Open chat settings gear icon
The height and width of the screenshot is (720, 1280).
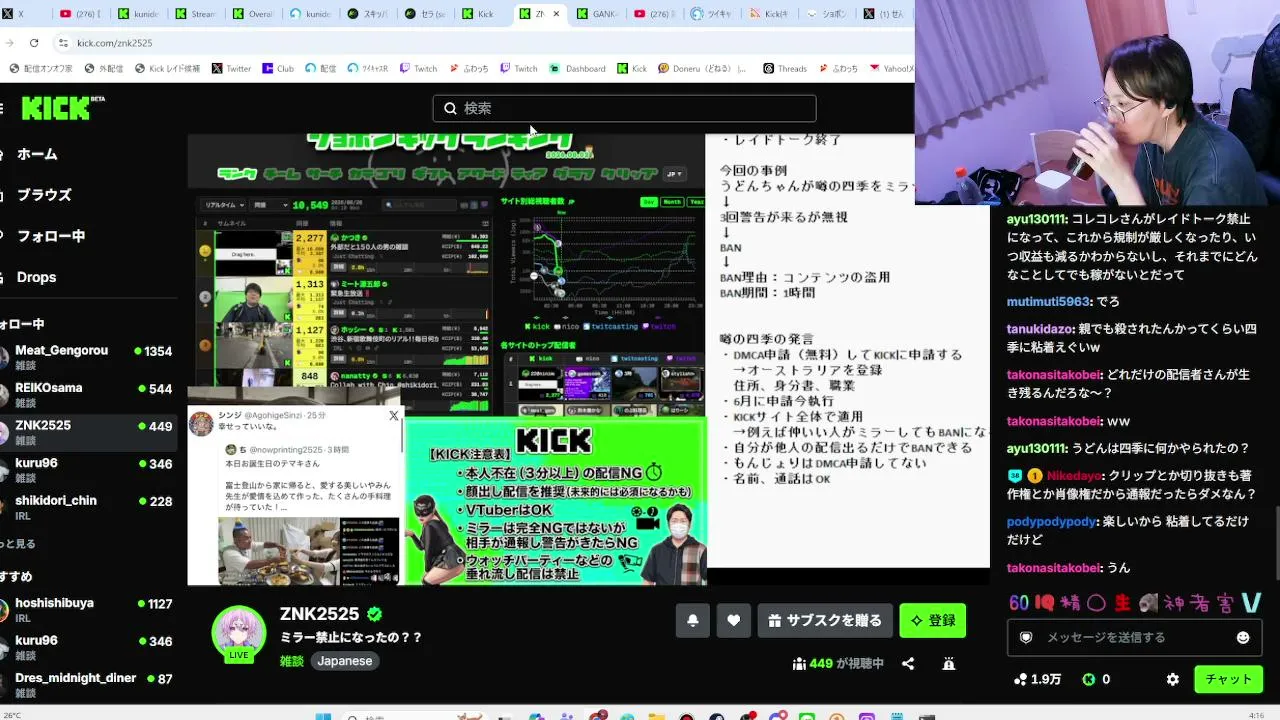(x=1173, y=679)
